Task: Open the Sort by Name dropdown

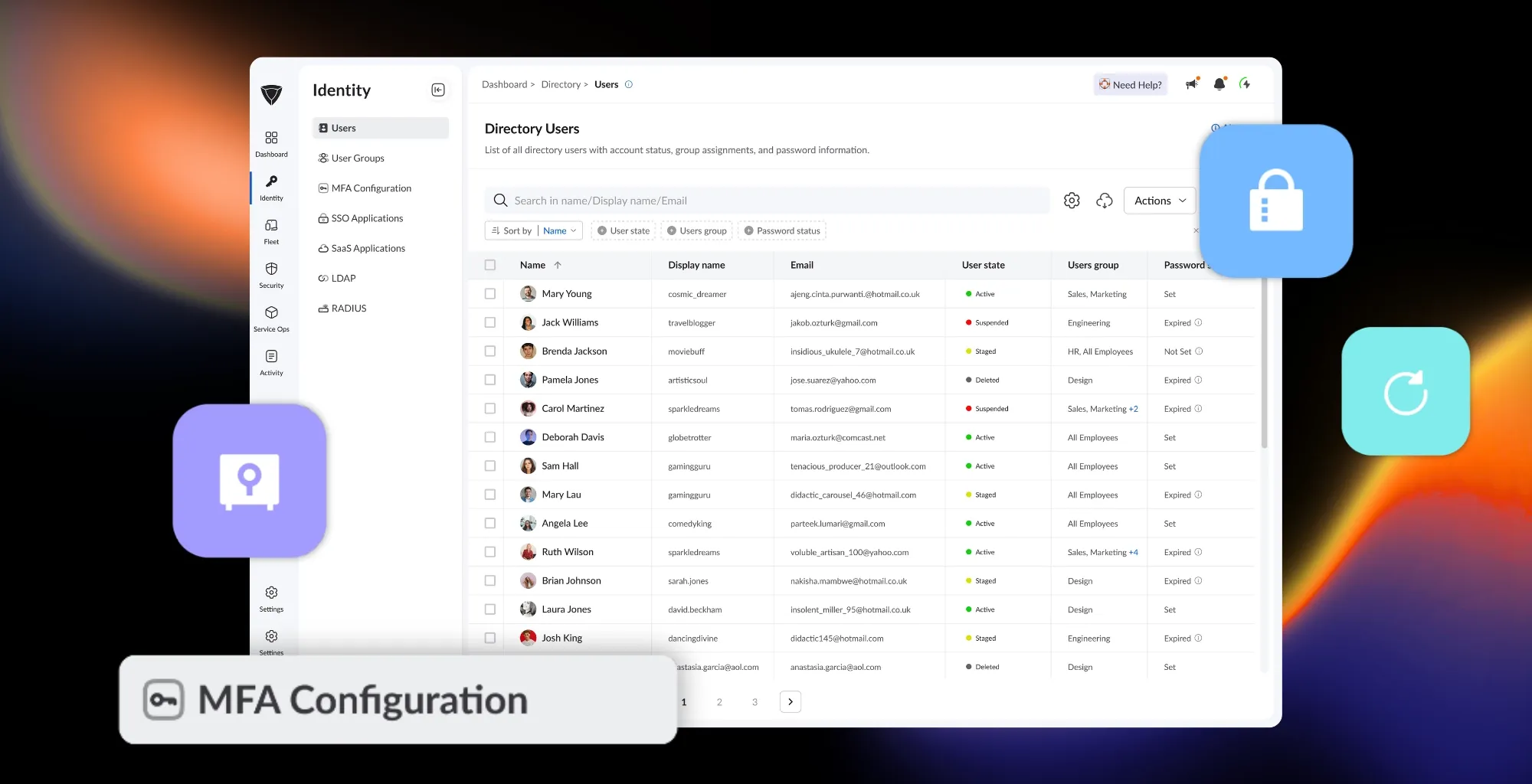Action: (x=534, y=230)
